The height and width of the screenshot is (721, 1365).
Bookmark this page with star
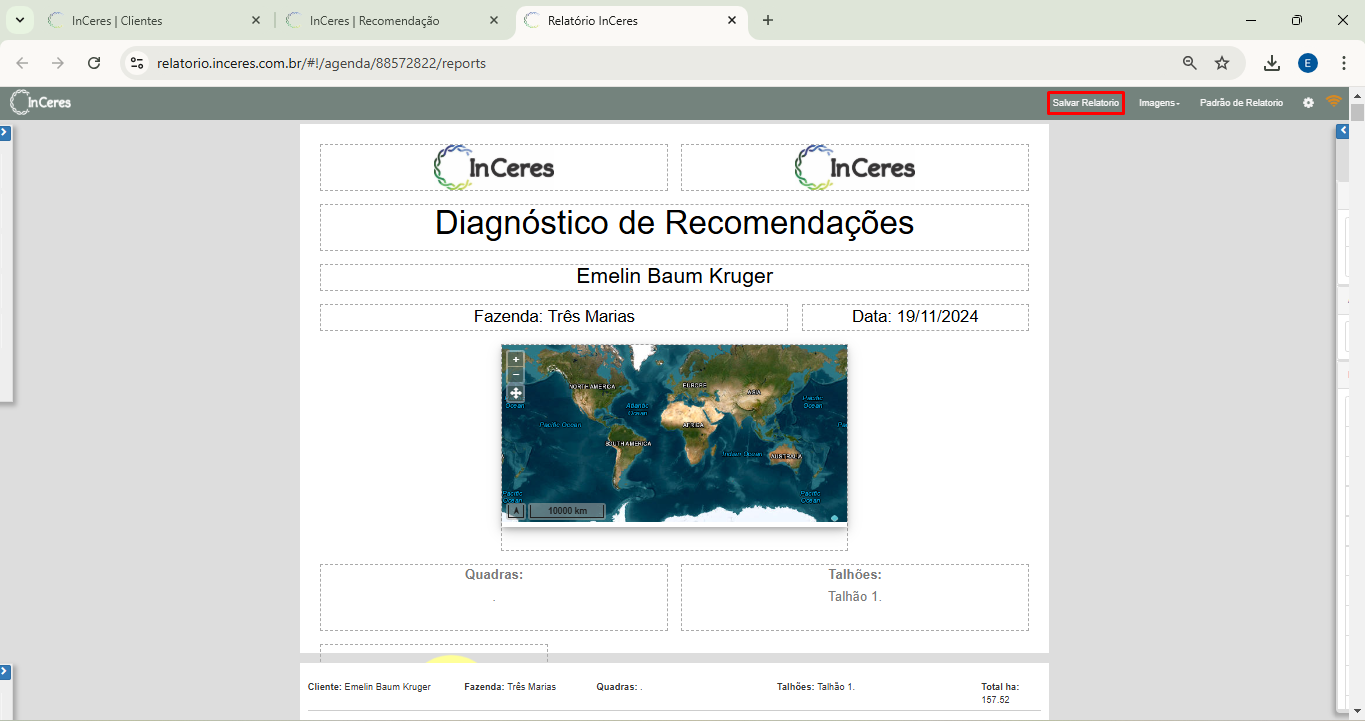click(1222, 63)
